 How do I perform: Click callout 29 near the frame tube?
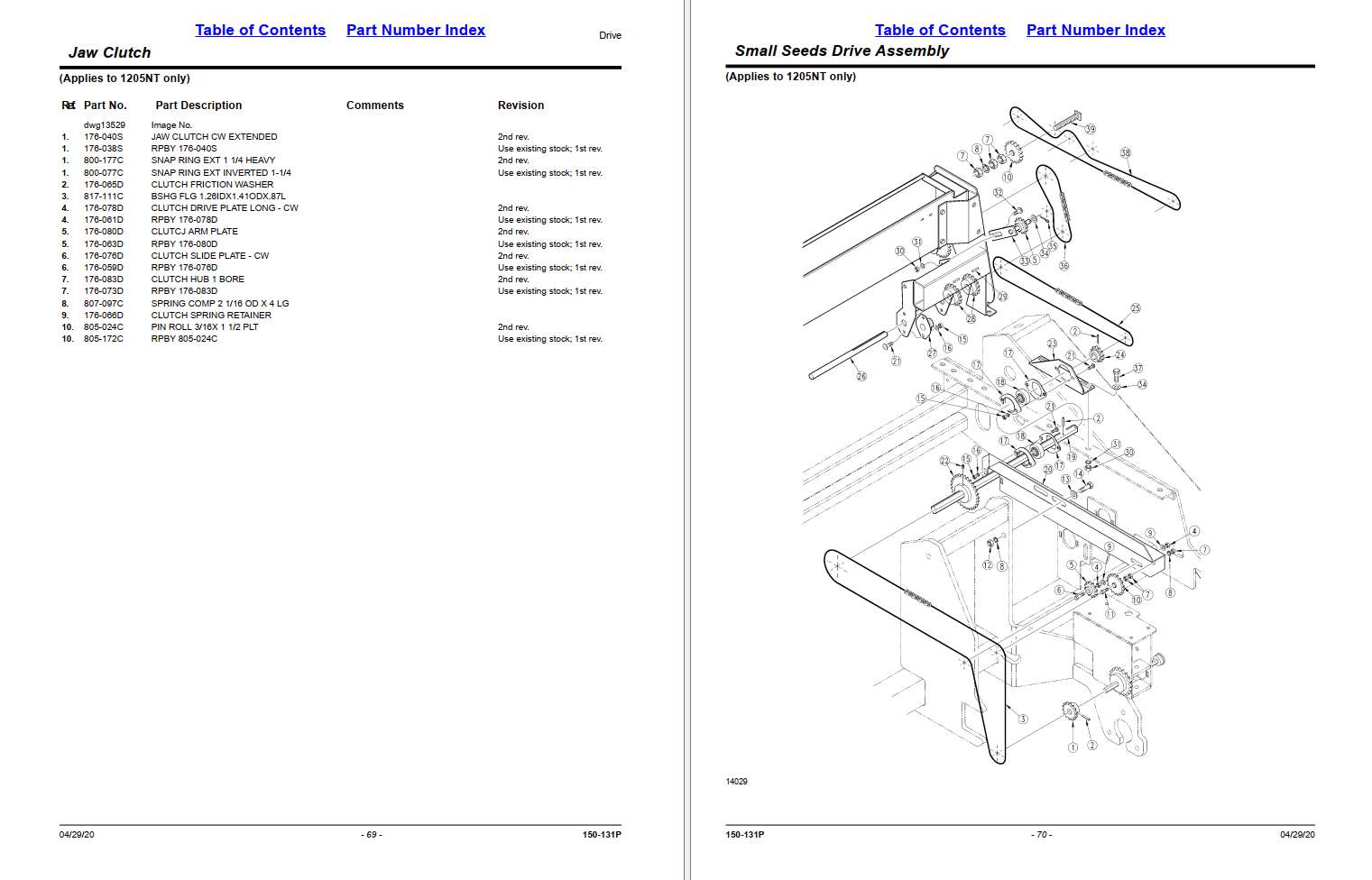1003,297
